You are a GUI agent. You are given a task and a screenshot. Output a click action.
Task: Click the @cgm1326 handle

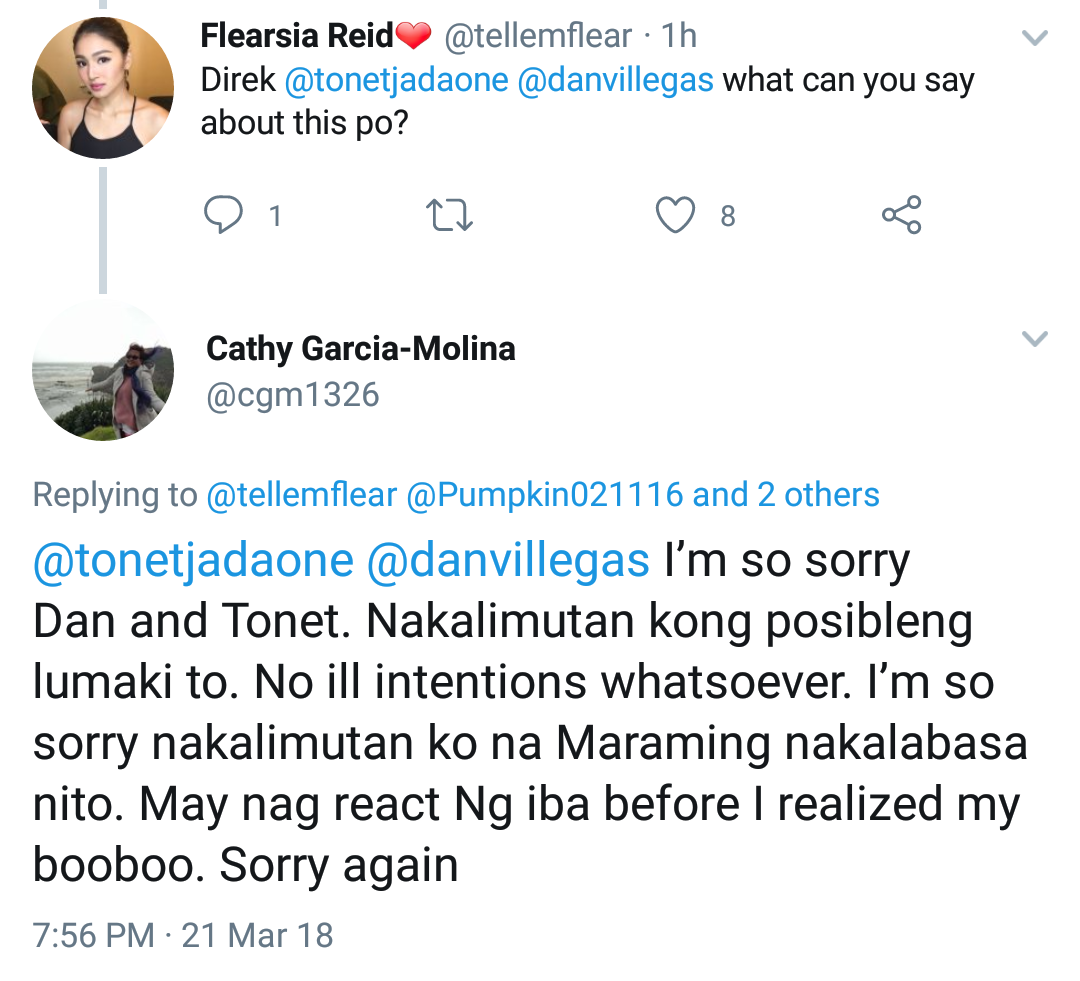(293, 395)
